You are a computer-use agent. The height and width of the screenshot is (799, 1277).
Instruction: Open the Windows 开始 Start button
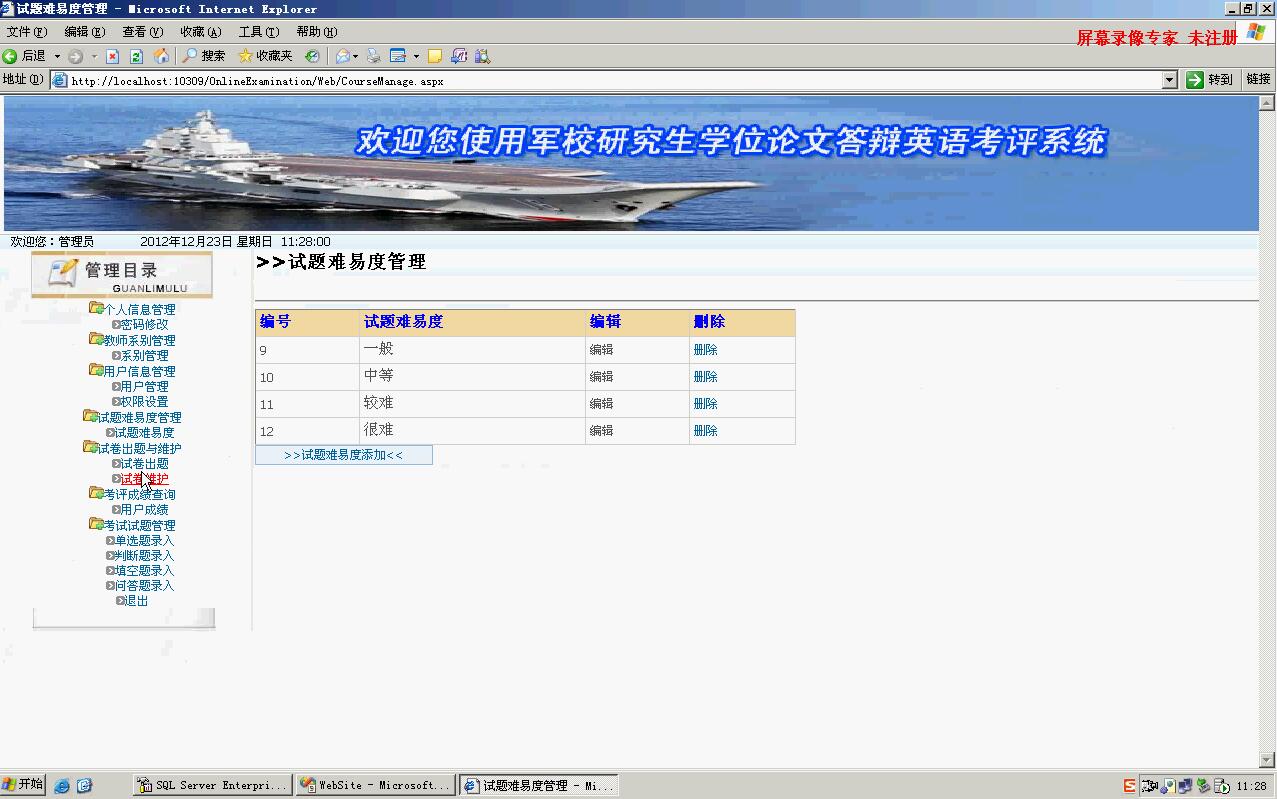pyautogui.click(x=23, y=785)
